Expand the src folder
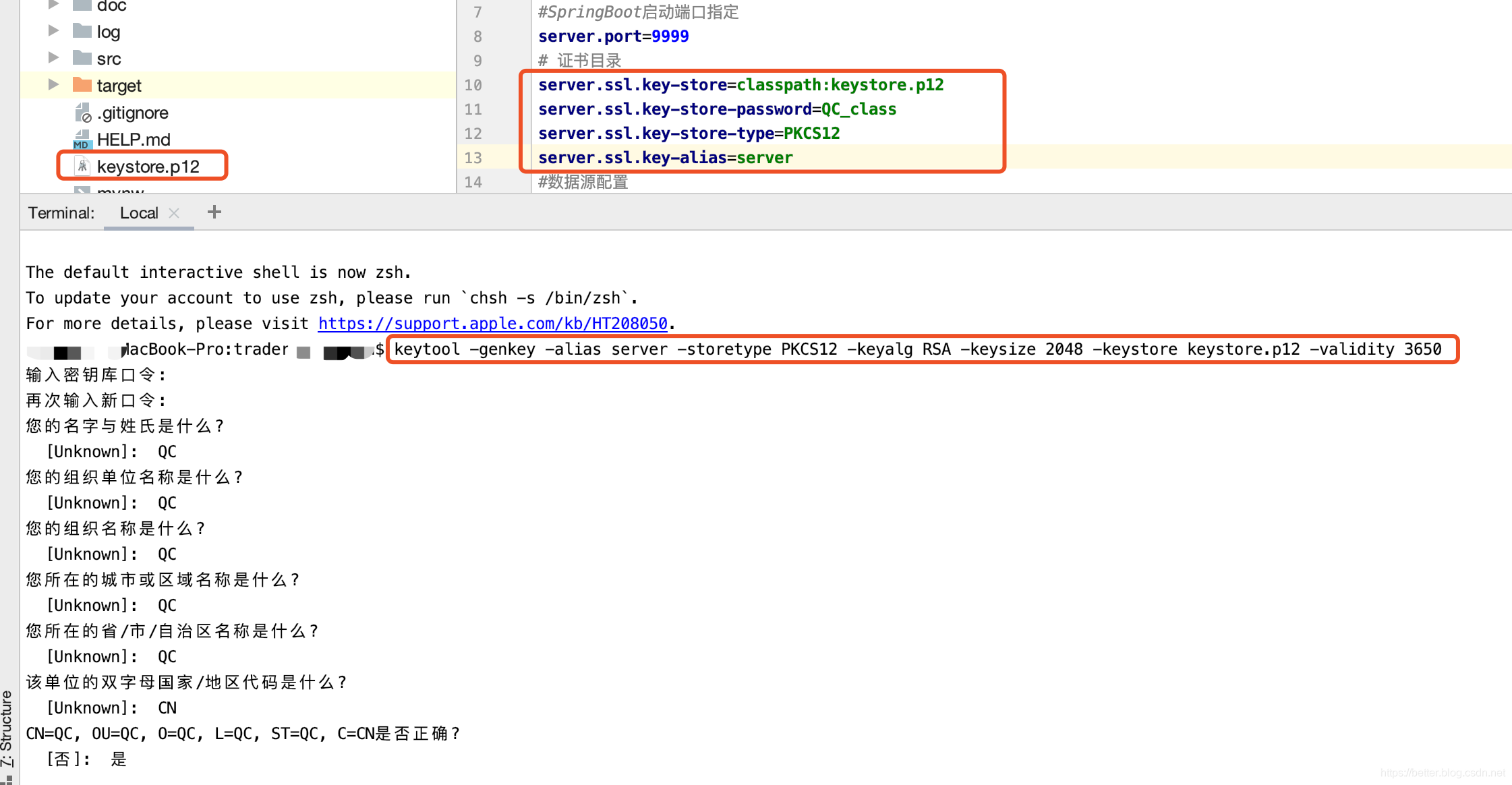This screenshot has height=785, width=1512. (53, 58)
